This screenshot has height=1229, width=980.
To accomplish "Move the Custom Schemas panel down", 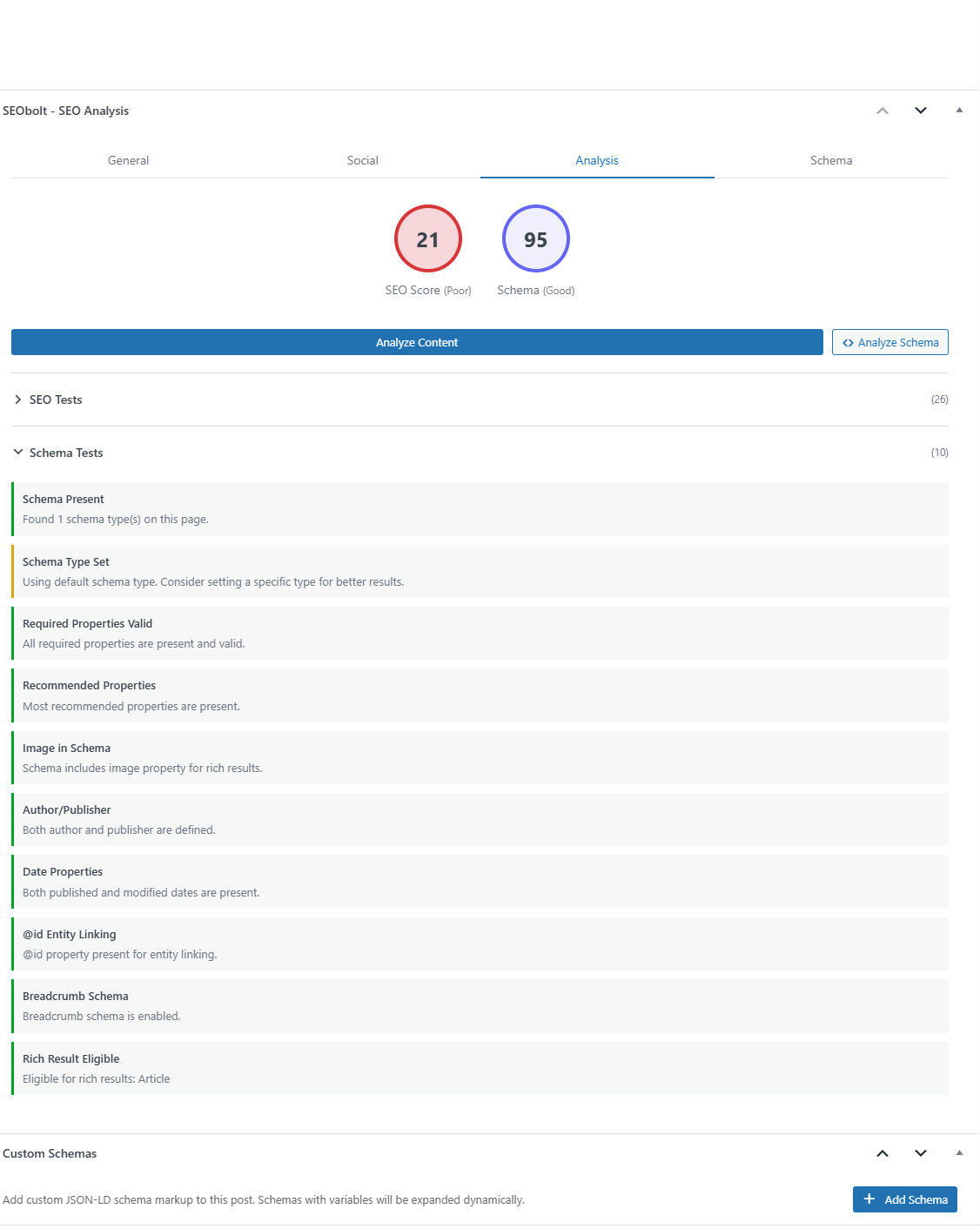I will (x=920, y=1153).
